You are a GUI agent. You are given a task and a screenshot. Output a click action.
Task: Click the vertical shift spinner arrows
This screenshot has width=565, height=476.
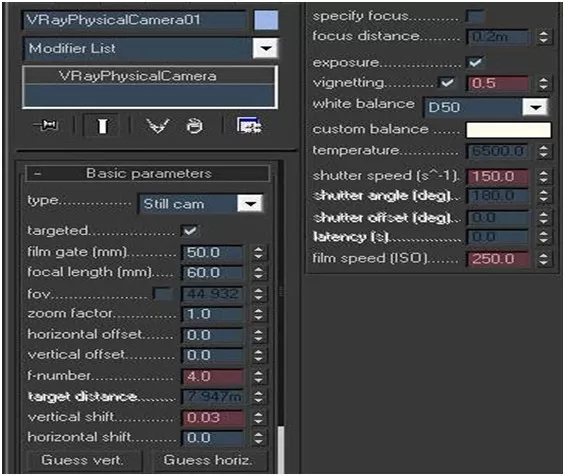(258, 418)
